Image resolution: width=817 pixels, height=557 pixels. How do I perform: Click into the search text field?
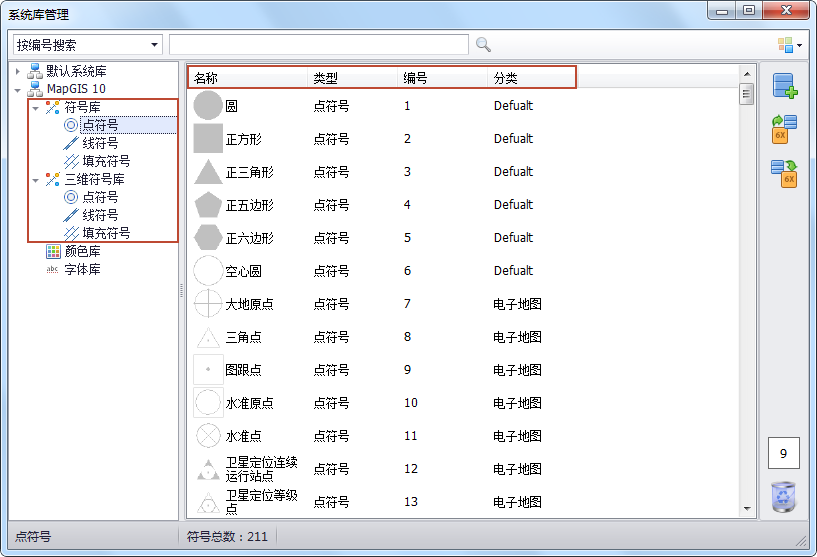click(x=318, y=45)
